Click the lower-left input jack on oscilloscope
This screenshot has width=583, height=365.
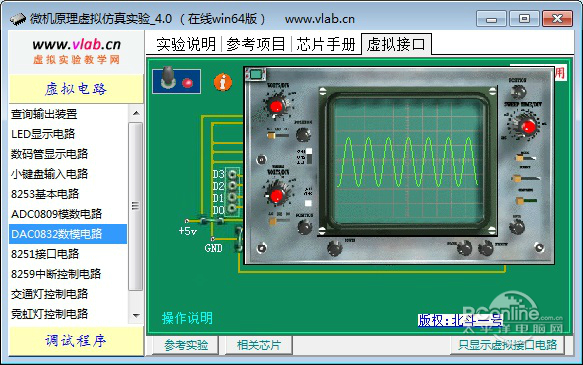(x=262, y=248)
